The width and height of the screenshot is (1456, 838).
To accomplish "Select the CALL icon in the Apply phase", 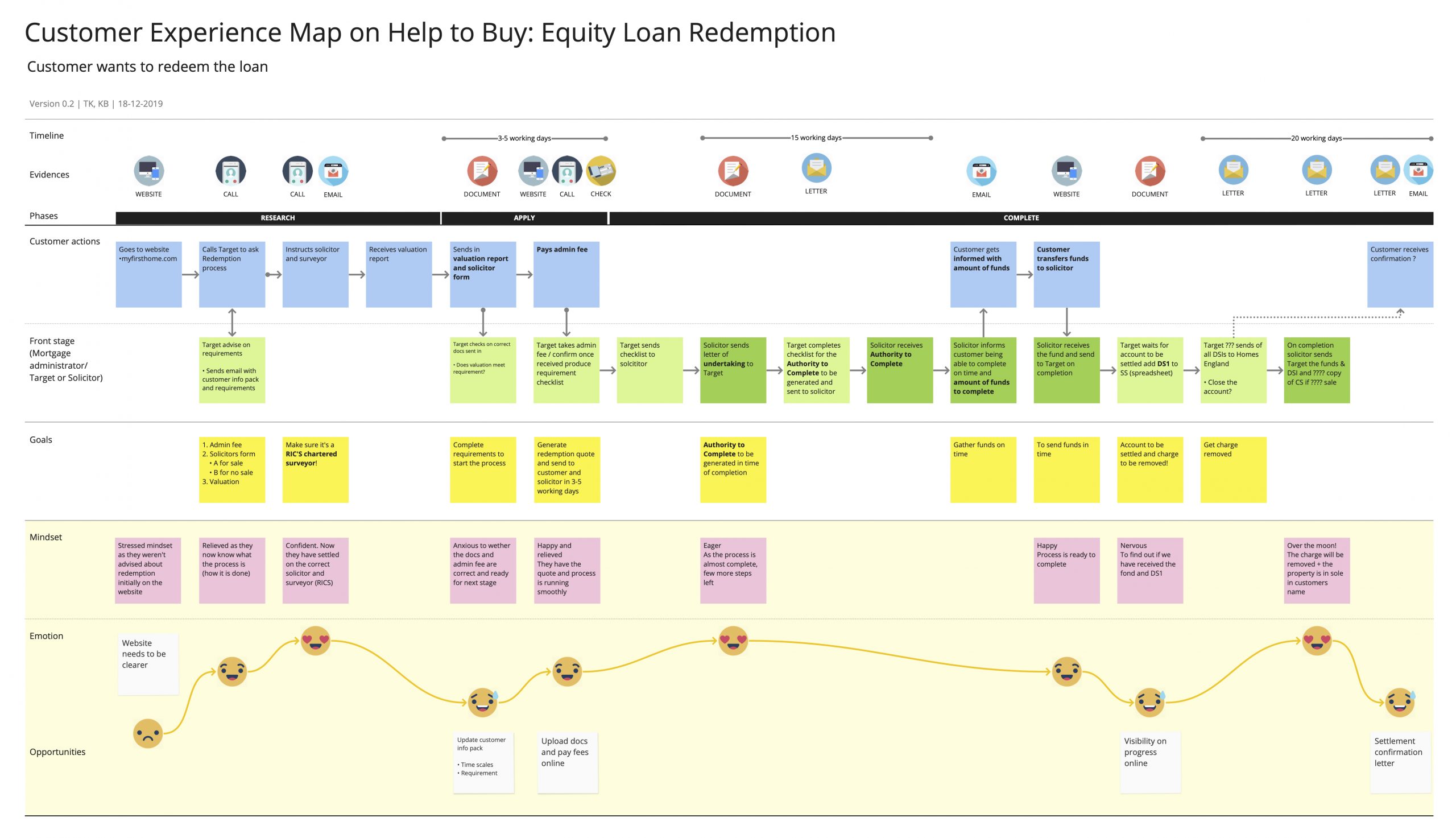I will (567, 171).
